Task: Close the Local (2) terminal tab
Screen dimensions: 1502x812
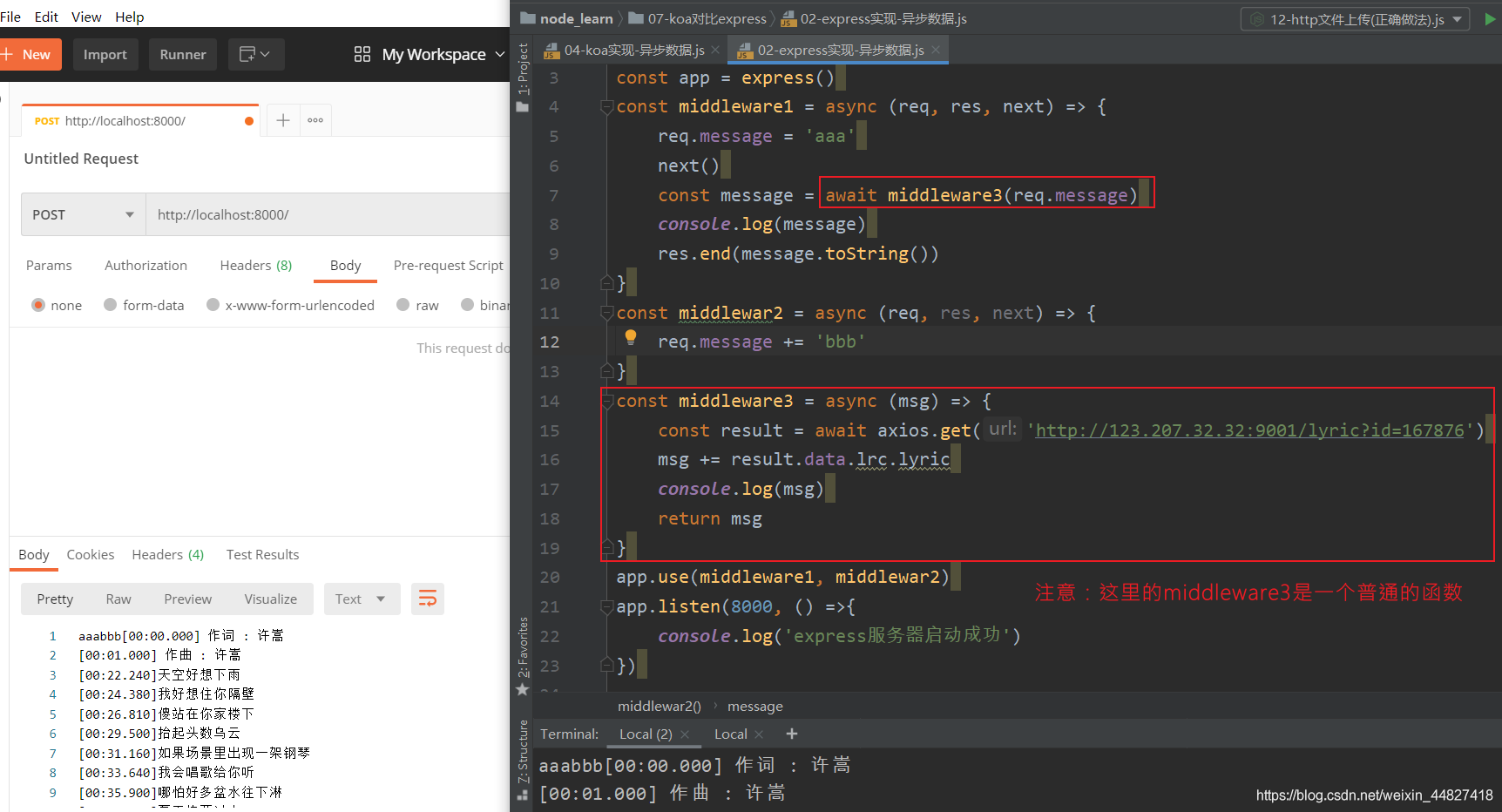Action: point(685,734)
